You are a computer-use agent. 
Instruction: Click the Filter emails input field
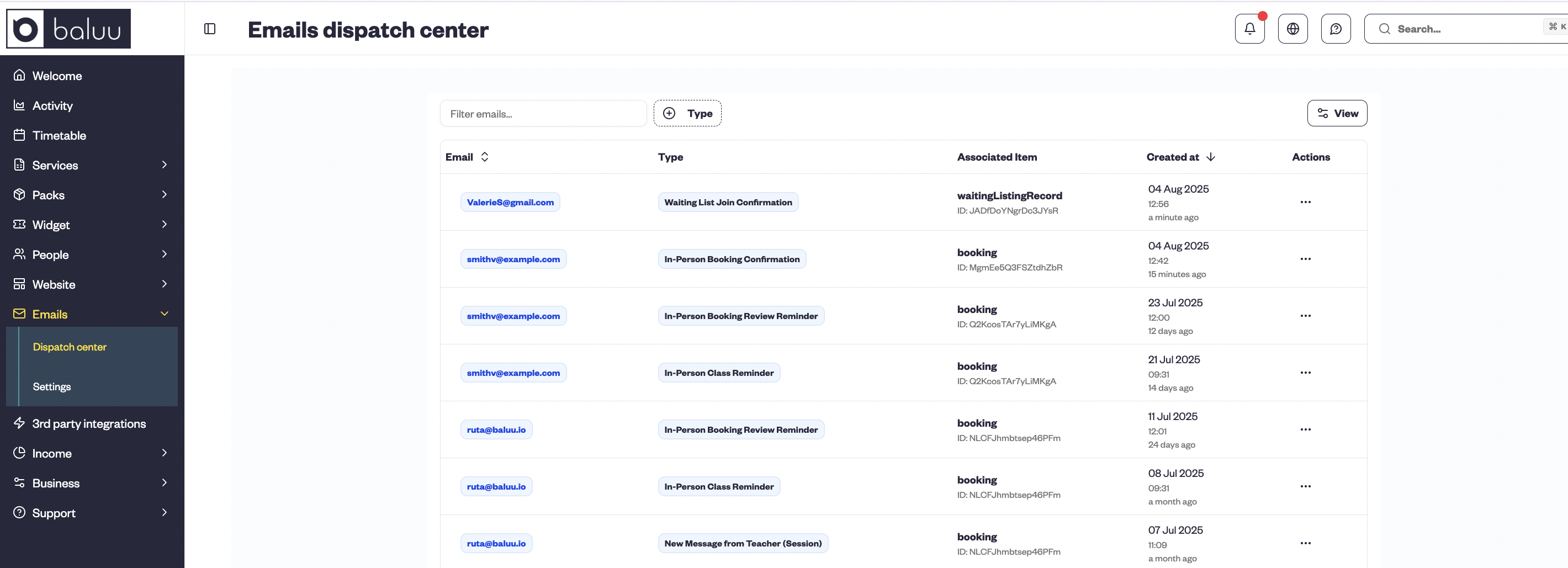pos(543,113)
